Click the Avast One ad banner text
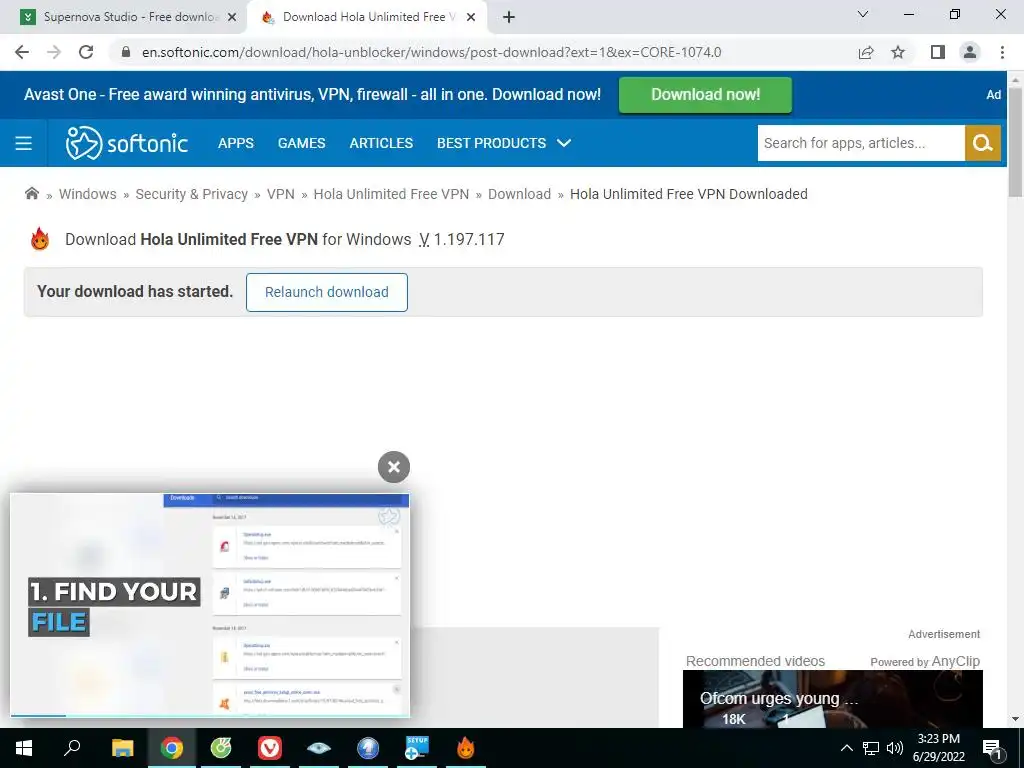The width and height of the screenshot is (1024, 768). click(312, 95)
